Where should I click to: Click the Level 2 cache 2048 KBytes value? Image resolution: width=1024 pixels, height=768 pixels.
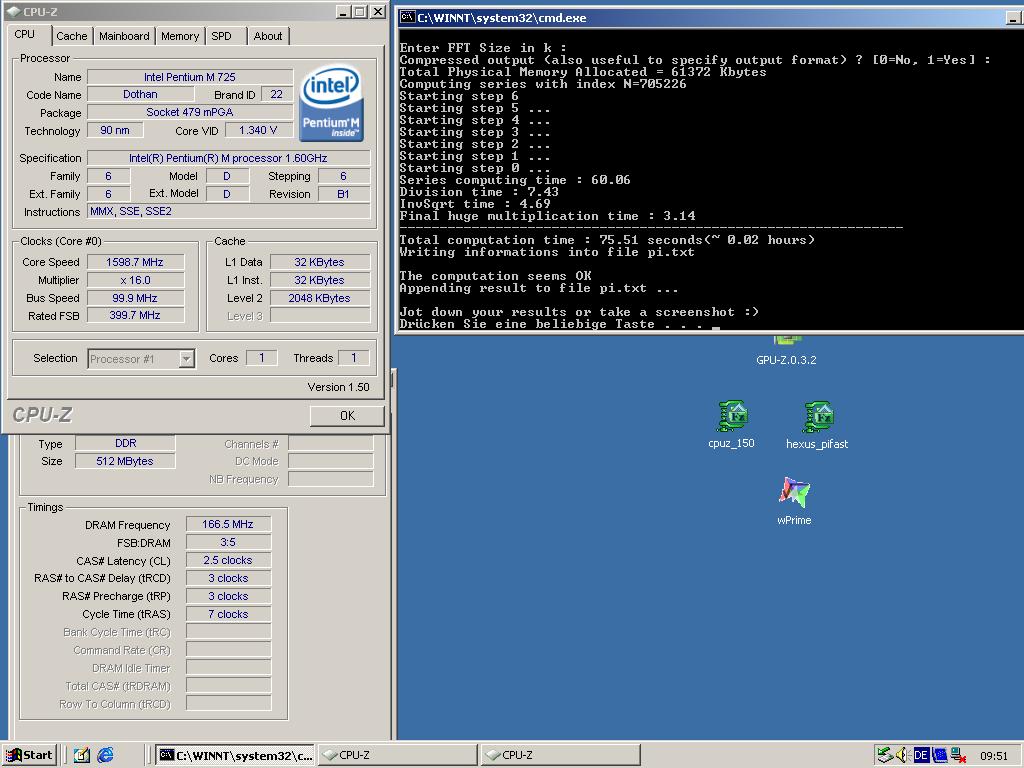[320, 298]
